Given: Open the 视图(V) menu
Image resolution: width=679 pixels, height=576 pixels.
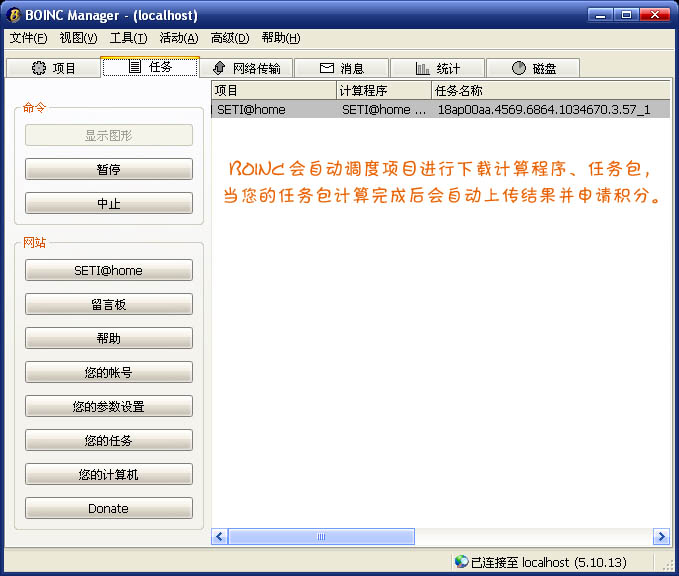Looking at the screenshot, I should click(78, 38).
